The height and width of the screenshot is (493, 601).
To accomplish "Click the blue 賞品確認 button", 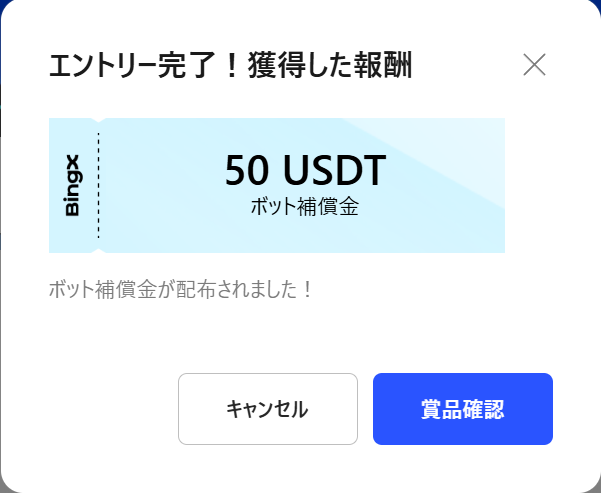I will click(463, 409).
